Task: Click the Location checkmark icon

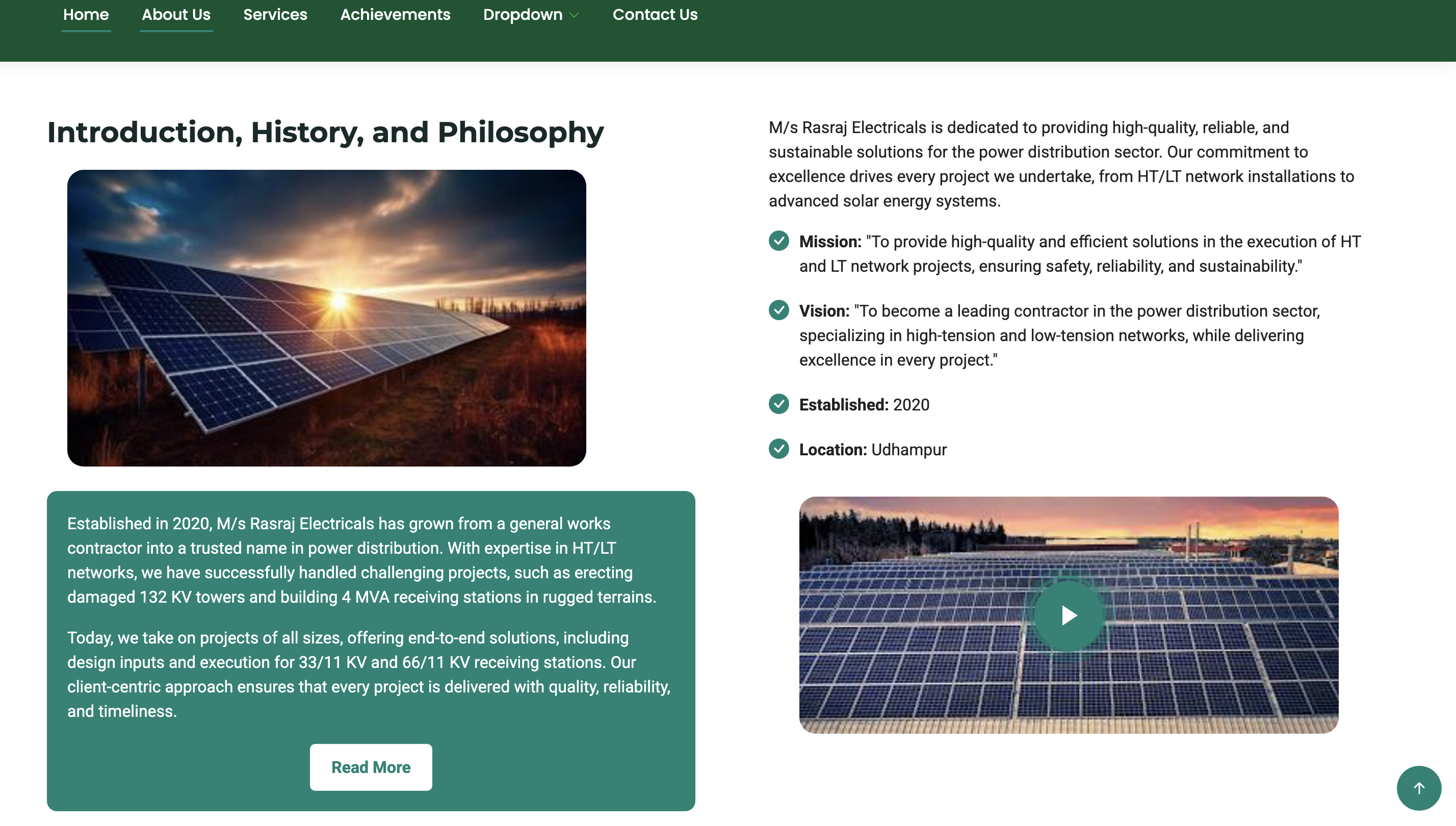Action: point(779,449)
